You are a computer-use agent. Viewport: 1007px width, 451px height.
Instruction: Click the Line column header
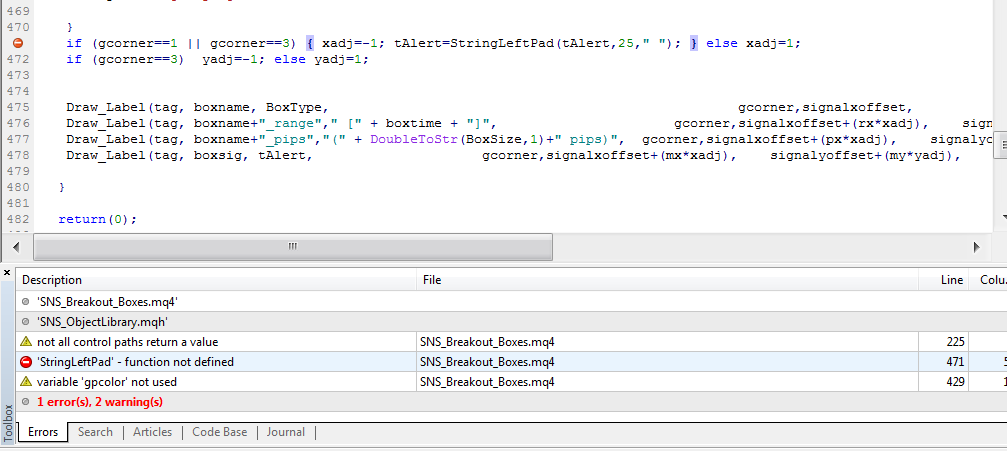[x=952, y=280]
